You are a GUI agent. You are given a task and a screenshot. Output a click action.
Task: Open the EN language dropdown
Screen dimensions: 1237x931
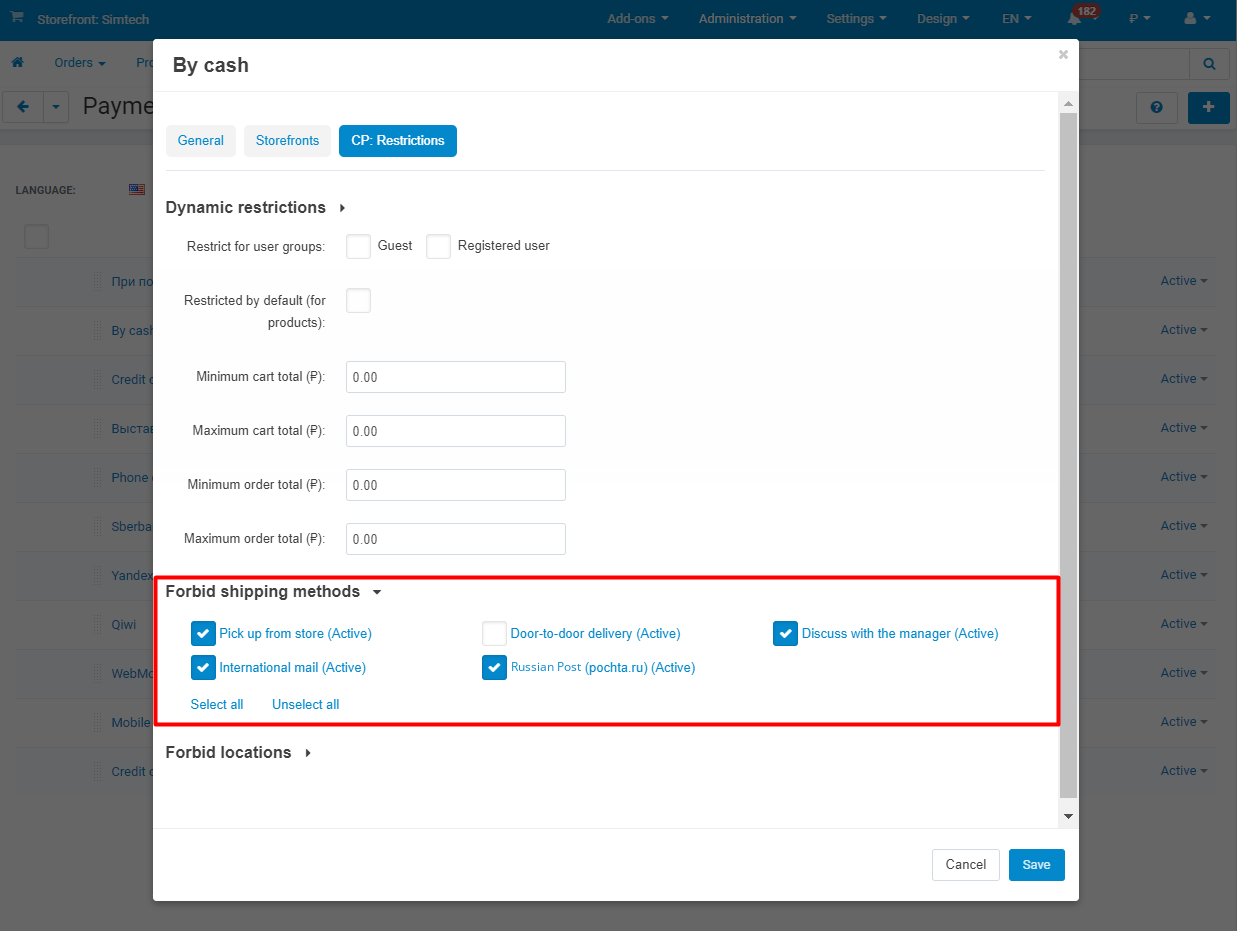pos(1017,19)
